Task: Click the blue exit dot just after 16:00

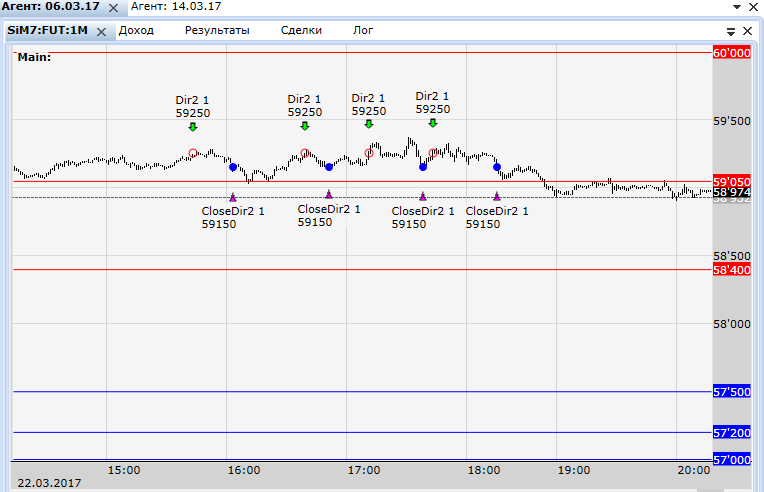Action: point(233,167)
